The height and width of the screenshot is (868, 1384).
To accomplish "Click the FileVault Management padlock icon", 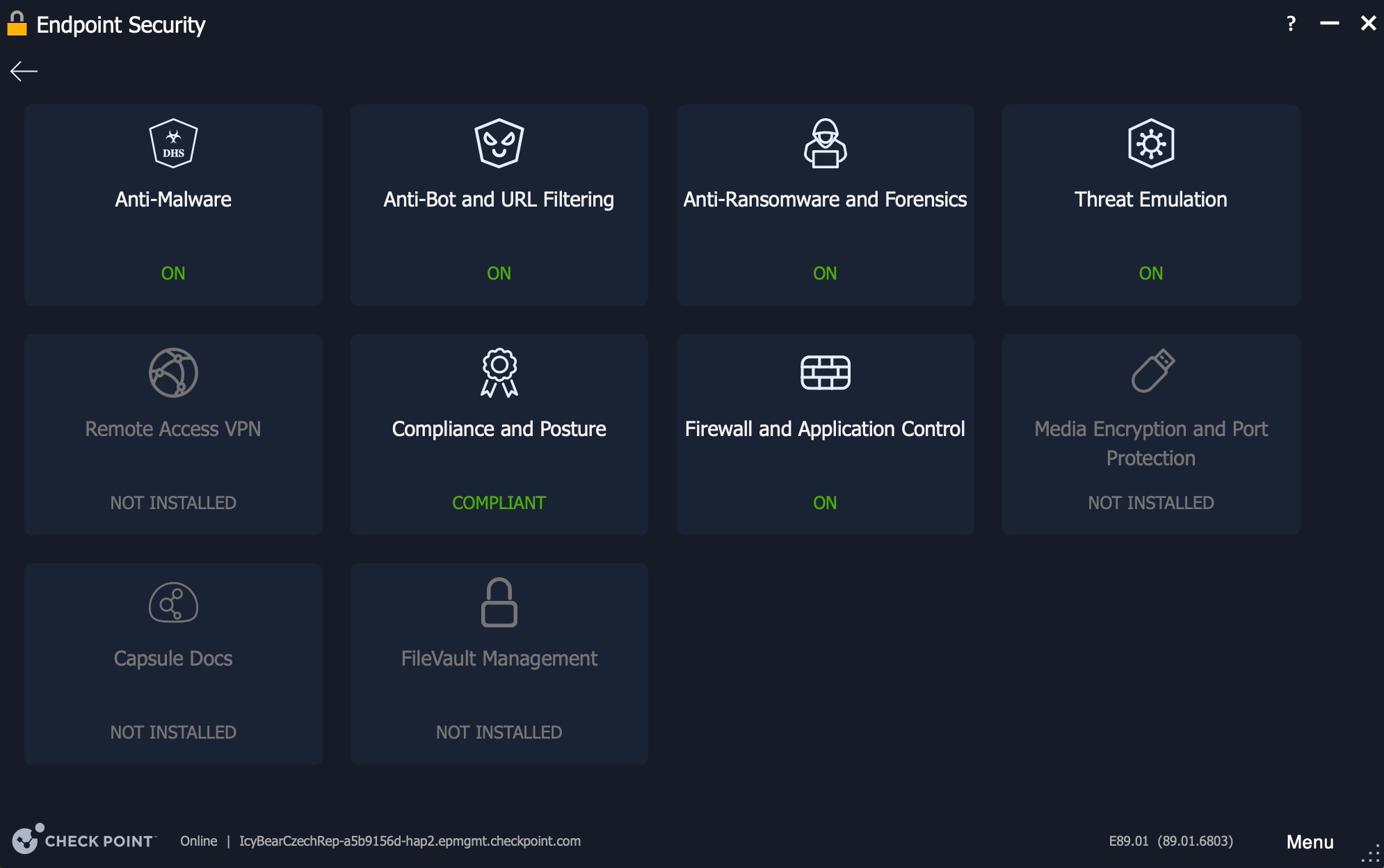I will (499, 602).
